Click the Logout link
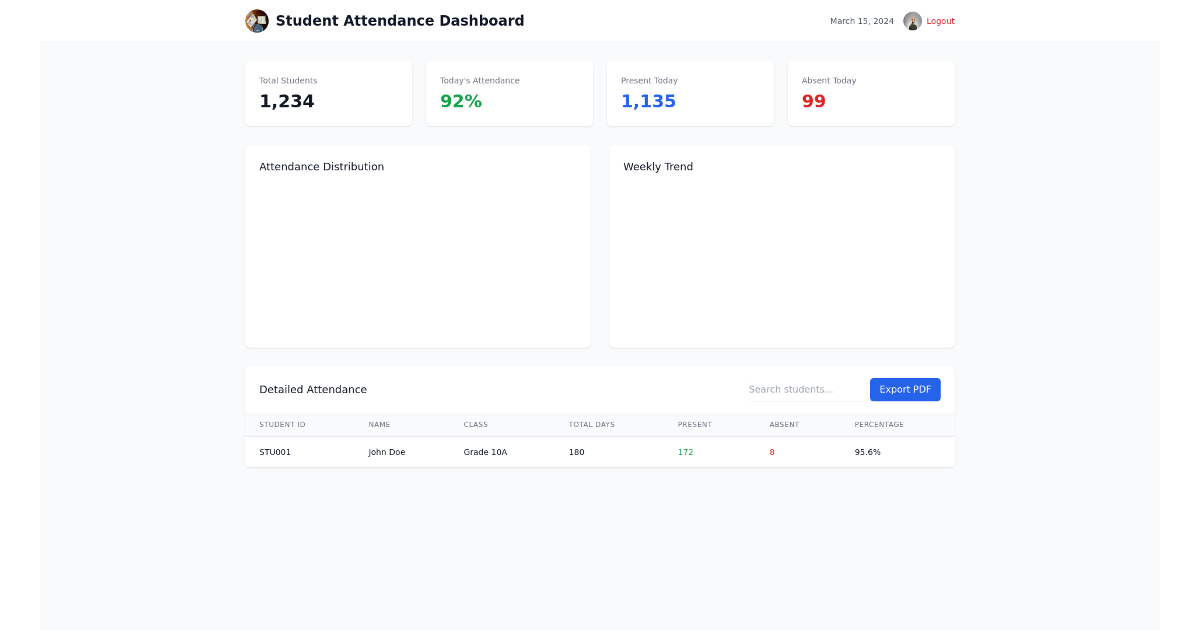This screenshot has height=630, width=1200. pos(940,20)
